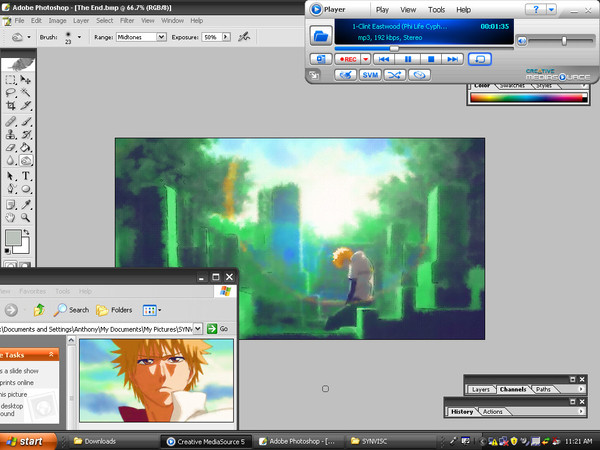Select the Type tool
Screen dimensions: 600x450
pos(27,175)
